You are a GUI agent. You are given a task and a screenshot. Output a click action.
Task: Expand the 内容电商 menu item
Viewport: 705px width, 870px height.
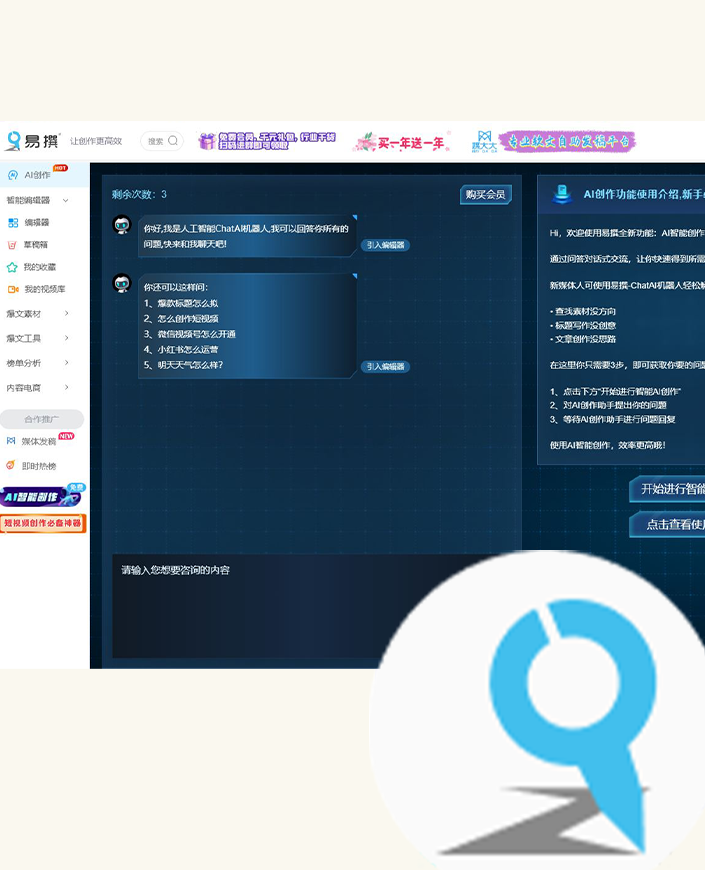(66, 388)
